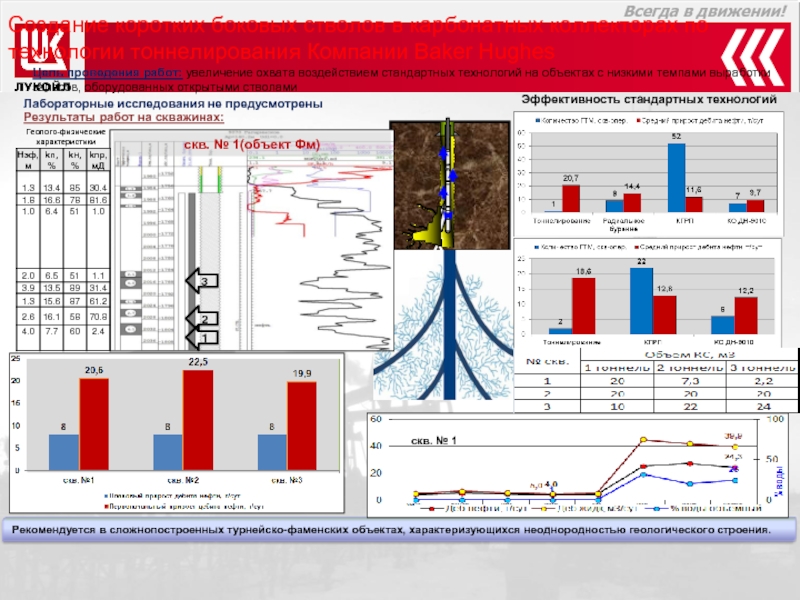Click the brown rock wellbore tool picture

pyautogui.click(x=449, y=185)
